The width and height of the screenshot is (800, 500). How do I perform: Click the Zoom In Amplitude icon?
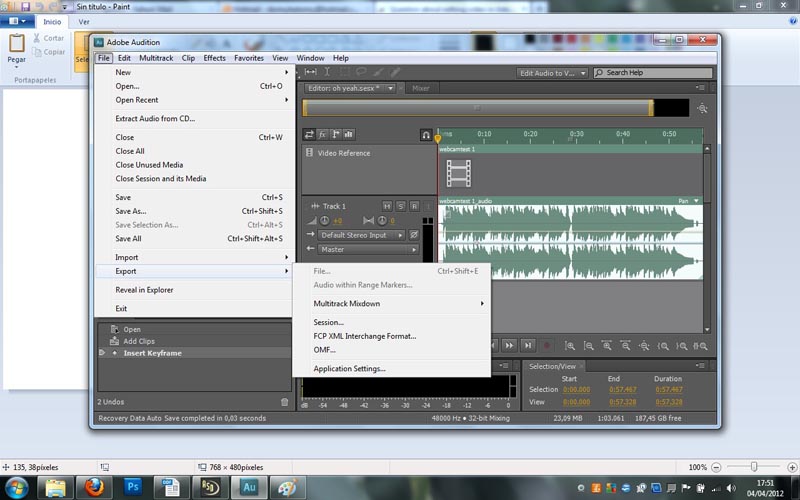(570, 346)
